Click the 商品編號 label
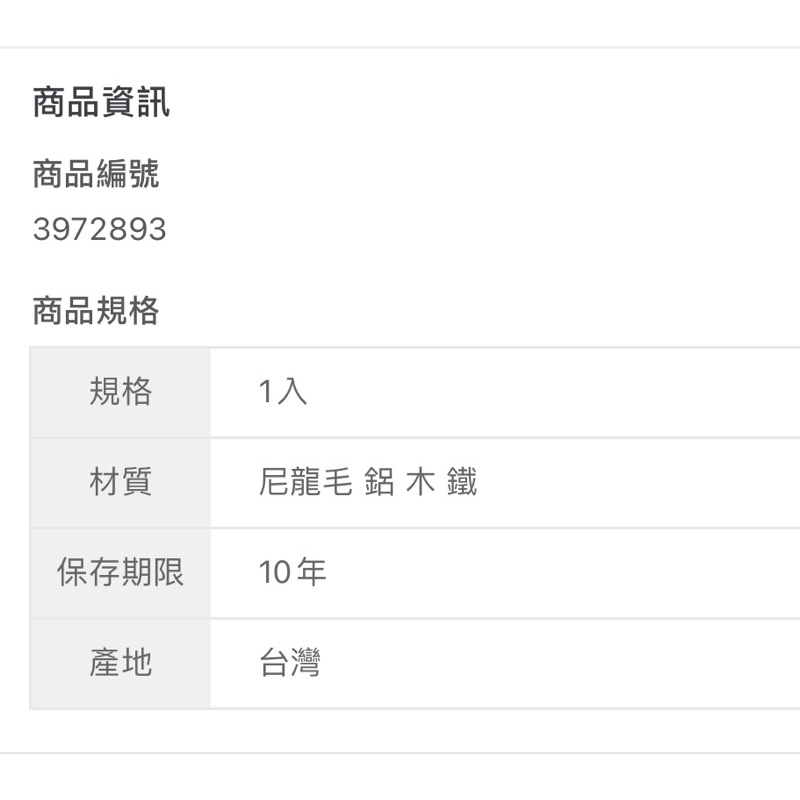The image size is (800, 800). 96,174
